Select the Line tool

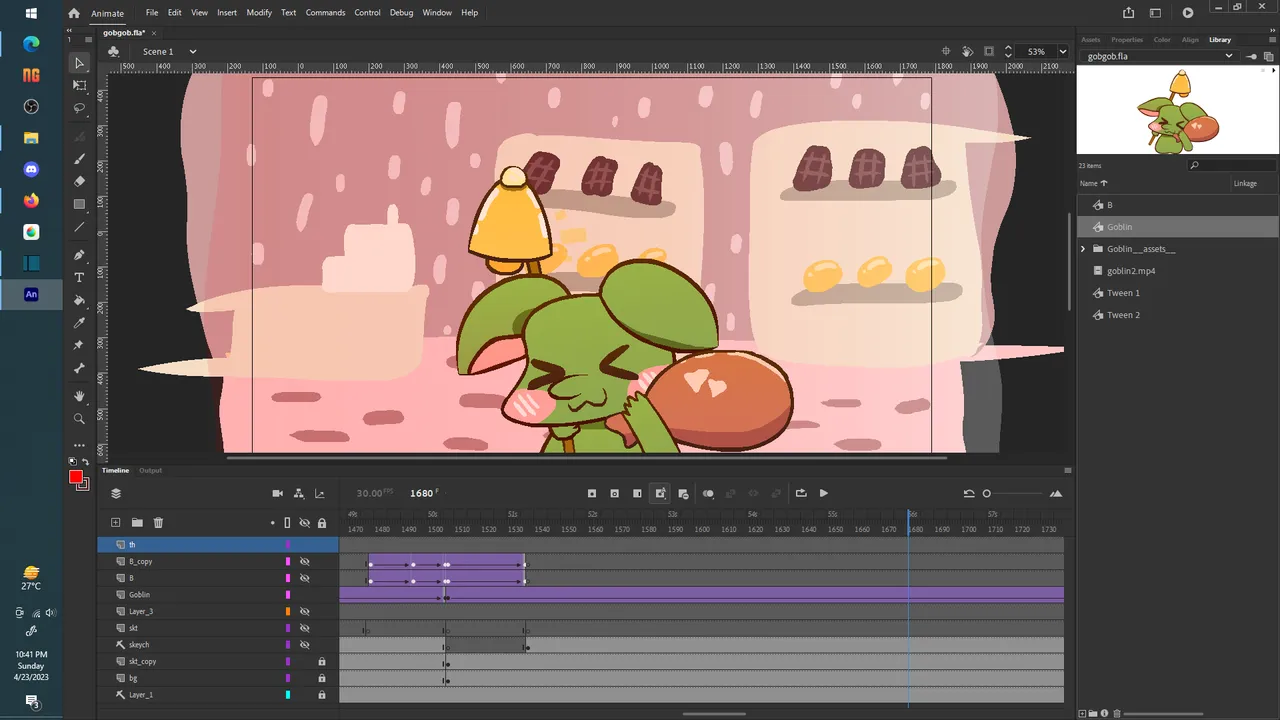80,227
